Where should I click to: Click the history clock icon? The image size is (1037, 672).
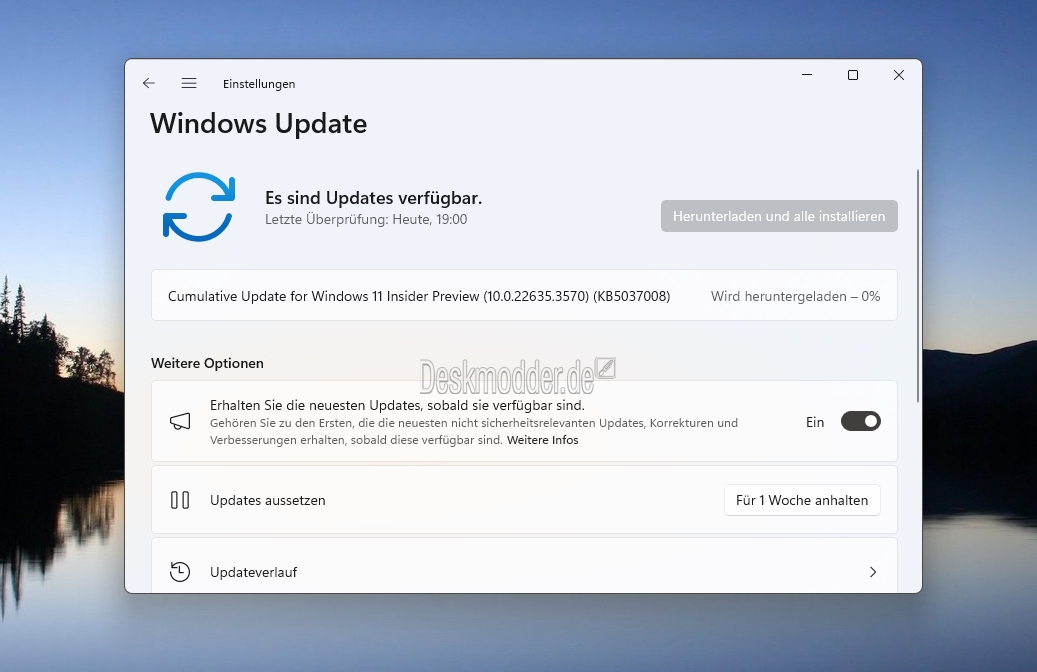[180, 571]
